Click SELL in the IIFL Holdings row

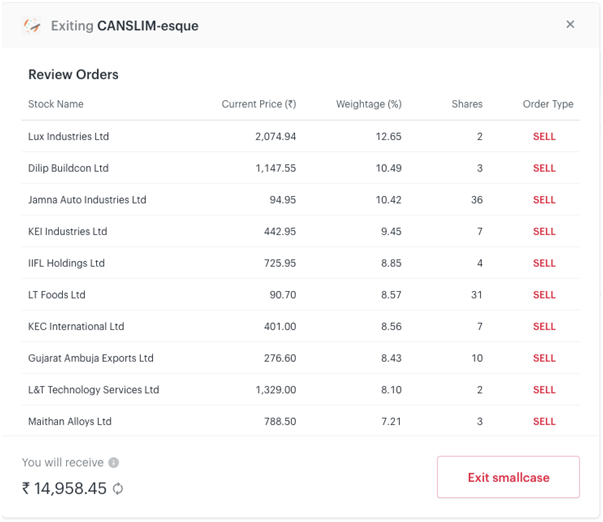tap(544, 263)
